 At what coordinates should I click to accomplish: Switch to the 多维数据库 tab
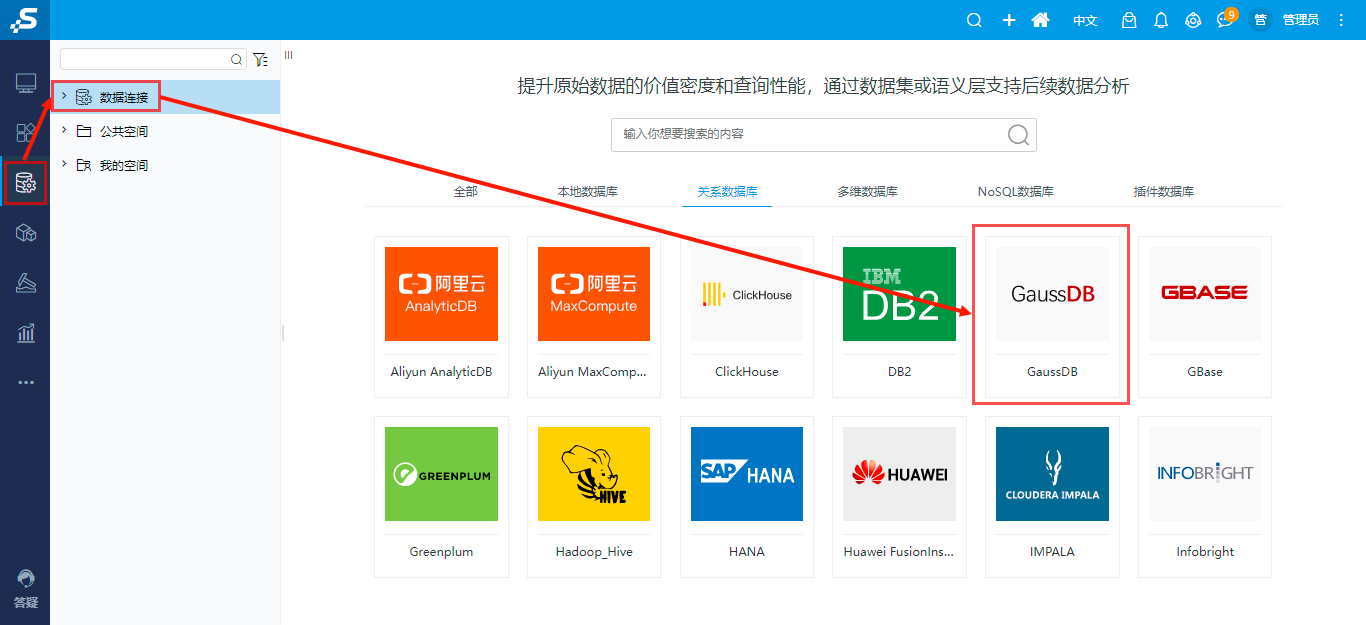(867, 191)
